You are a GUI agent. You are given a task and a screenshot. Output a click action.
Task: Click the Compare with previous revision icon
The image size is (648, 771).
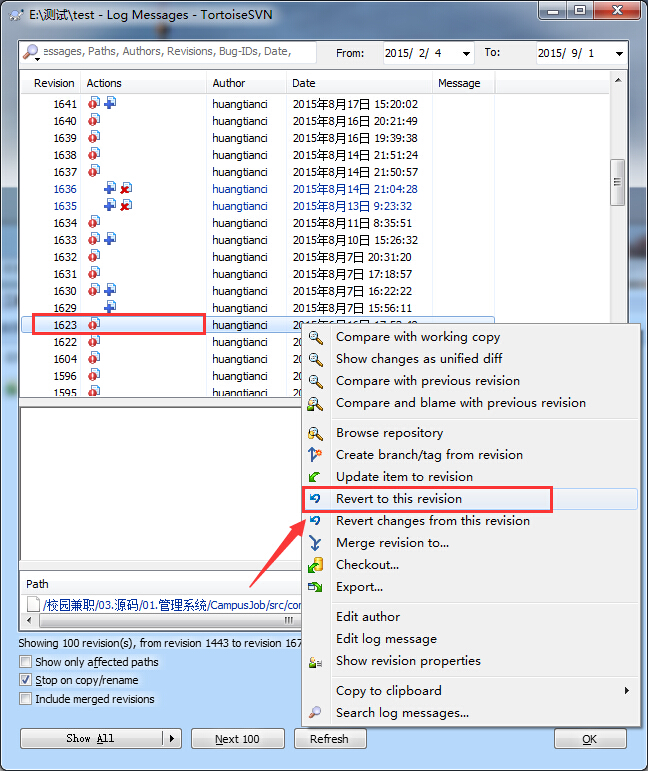(x=315, y=382)
